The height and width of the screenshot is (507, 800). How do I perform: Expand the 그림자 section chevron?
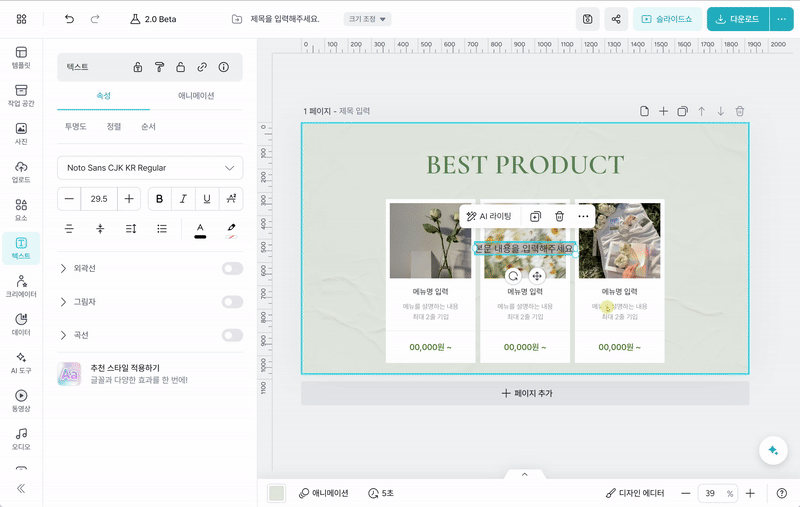click(x=64, y=302)
